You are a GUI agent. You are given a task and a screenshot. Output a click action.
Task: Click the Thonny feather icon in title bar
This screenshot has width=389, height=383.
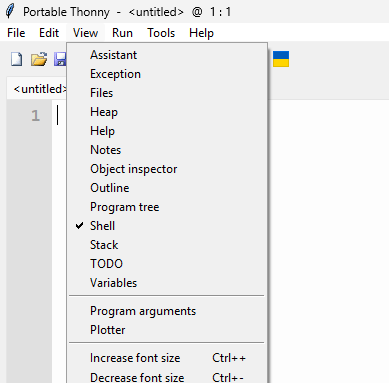(x=10, y=11)
